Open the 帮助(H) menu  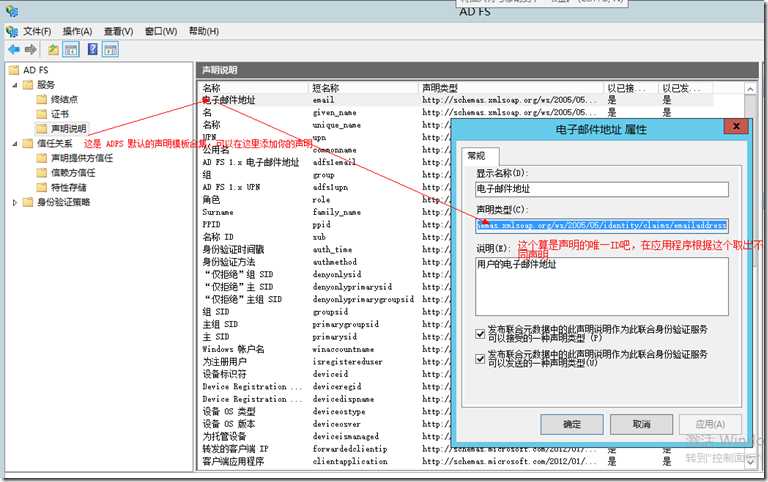[x=204, y=31]
